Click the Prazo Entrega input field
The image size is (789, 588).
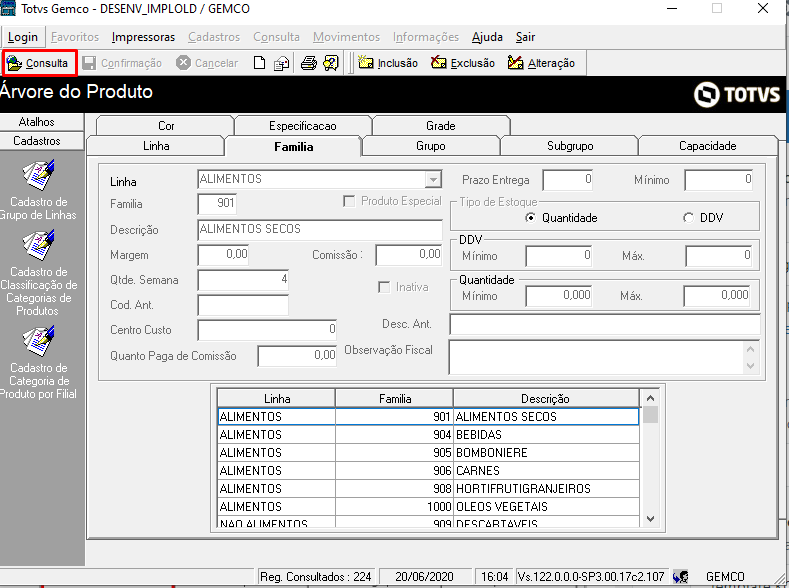tap(568, 180)
